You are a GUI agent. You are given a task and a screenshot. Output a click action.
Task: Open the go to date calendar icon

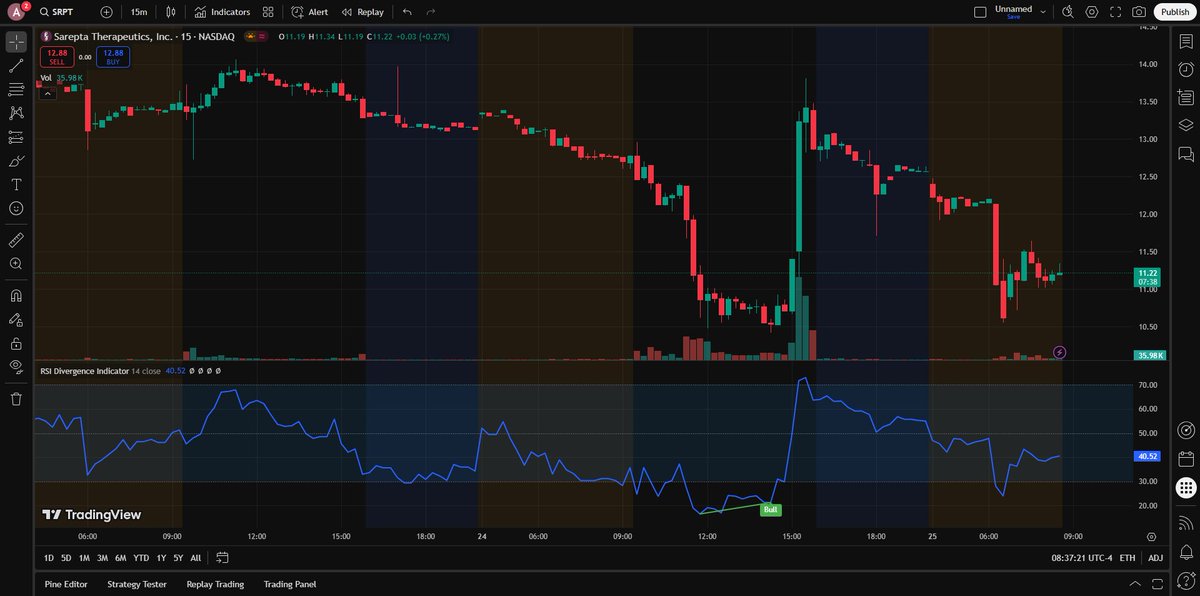[x=222, y=557]
